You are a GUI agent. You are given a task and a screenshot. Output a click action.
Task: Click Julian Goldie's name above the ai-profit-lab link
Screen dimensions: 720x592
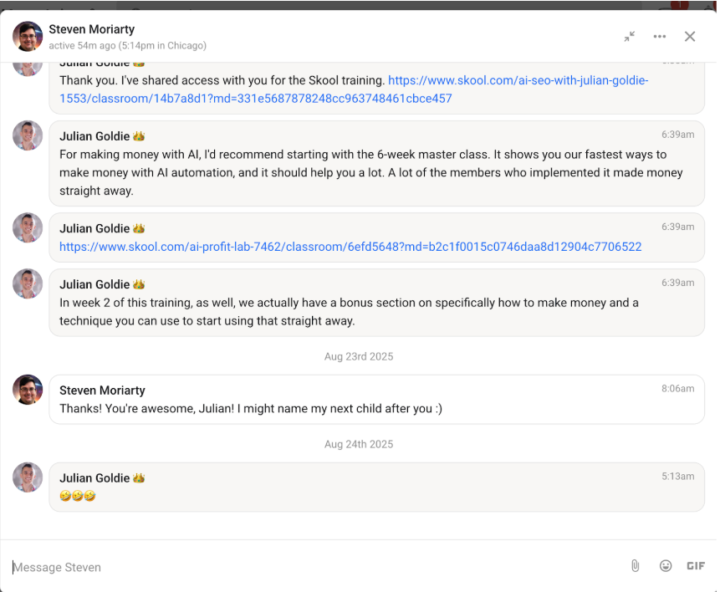95,228
